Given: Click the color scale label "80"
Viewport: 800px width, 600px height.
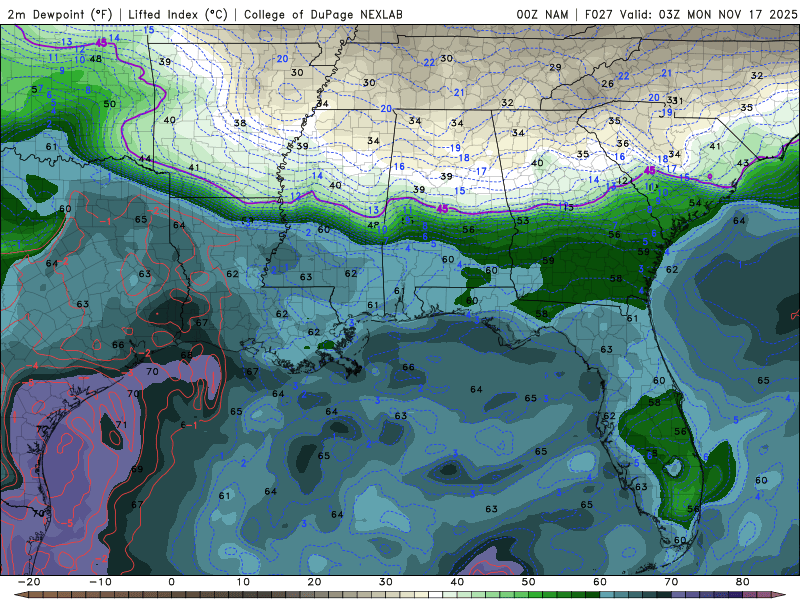Looking at the screenshot, I should 742,582.
